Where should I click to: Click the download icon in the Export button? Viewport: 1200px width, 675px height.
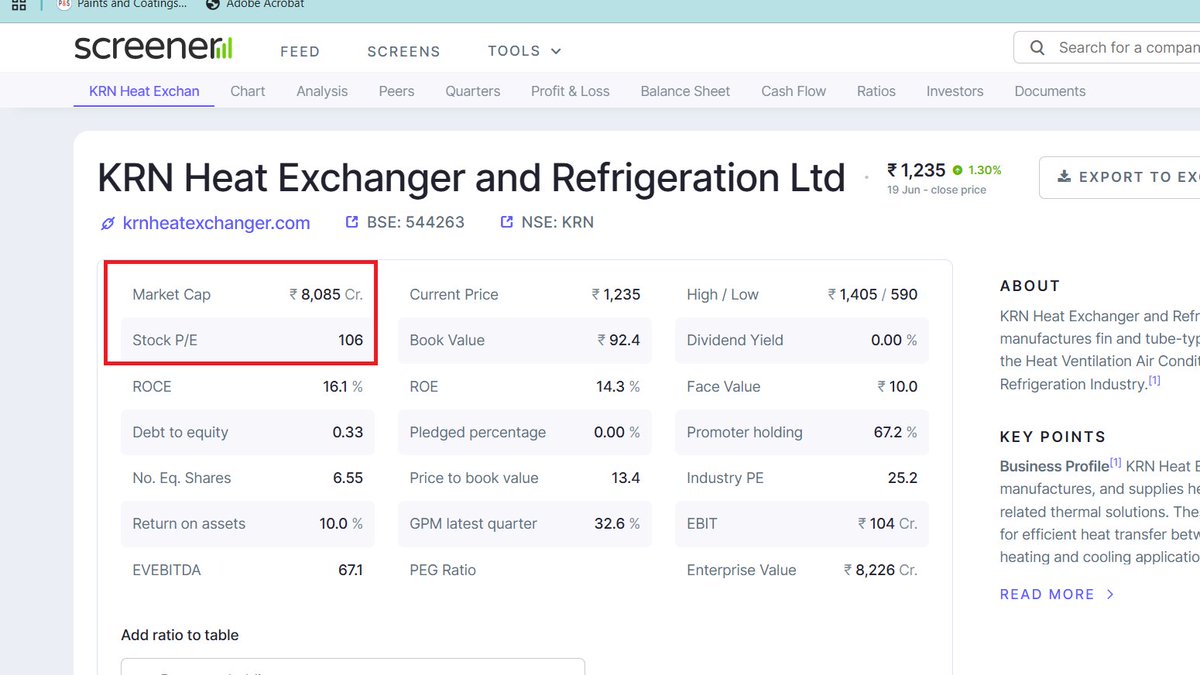click(x=1064, y=177)
